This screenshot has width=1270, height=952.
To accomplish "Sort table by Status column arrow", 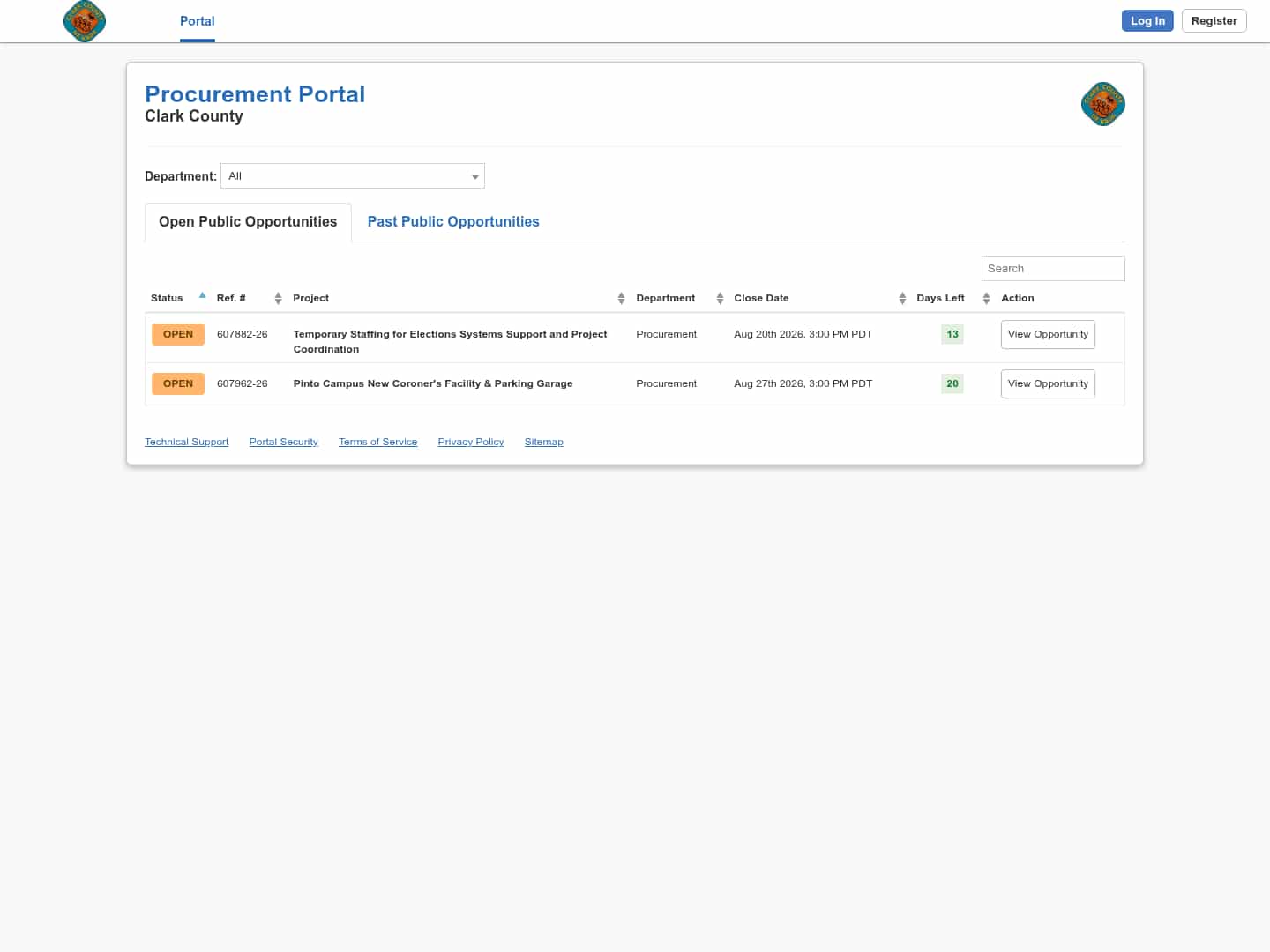I will (x=202, y=295).
